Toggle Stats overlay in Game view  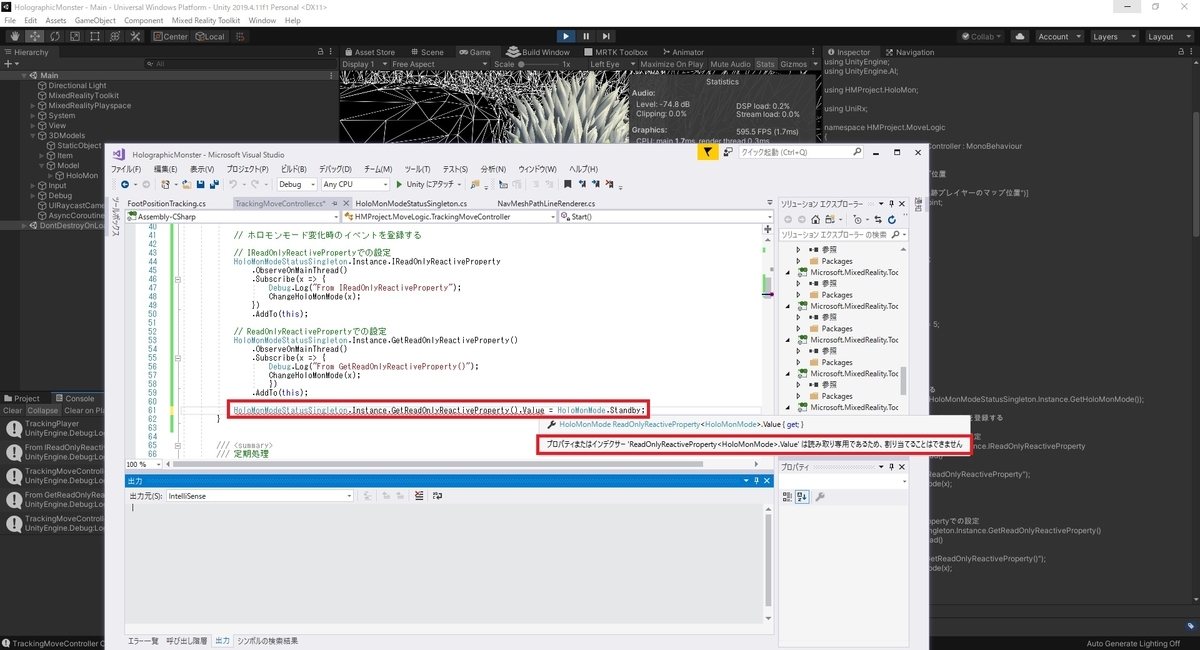[x=765, y=64]
